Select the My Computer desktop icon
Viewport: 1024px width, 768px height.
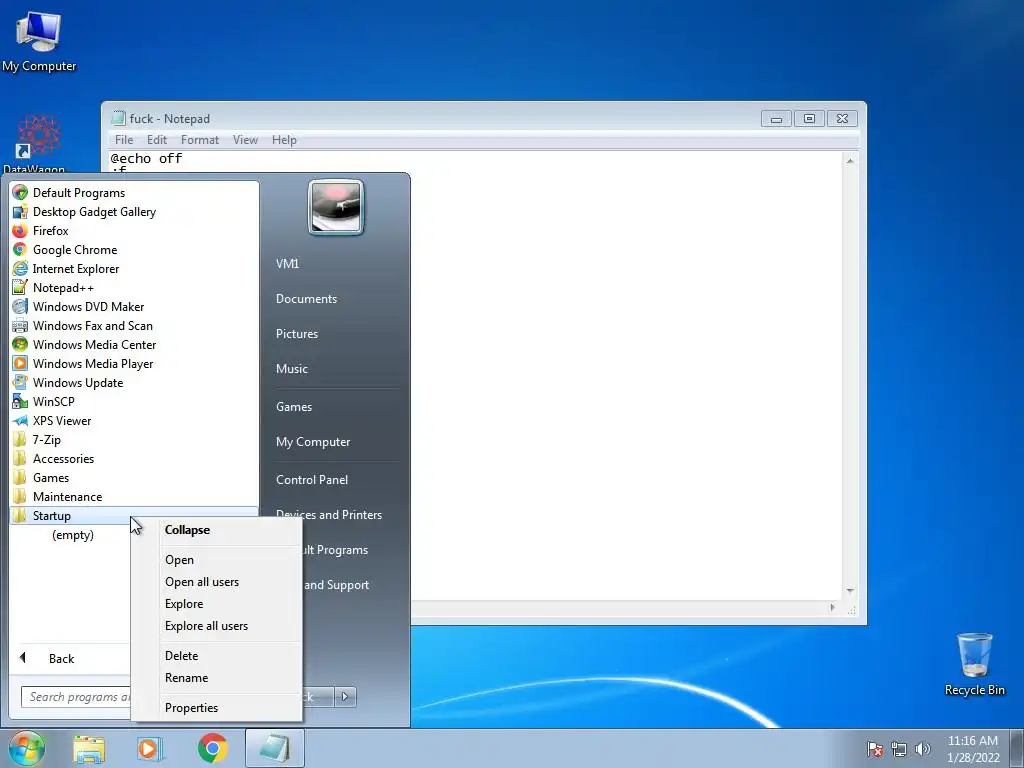(x=39, y=41)
